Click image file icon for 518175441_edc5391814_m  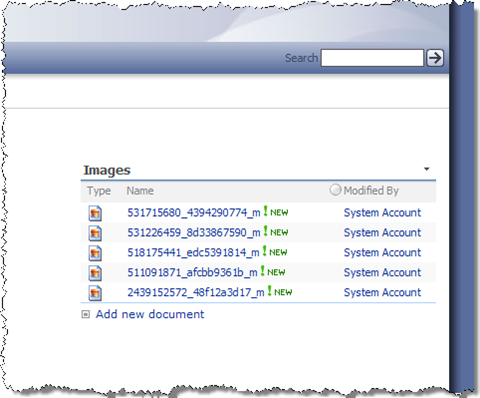click(95, 253)
